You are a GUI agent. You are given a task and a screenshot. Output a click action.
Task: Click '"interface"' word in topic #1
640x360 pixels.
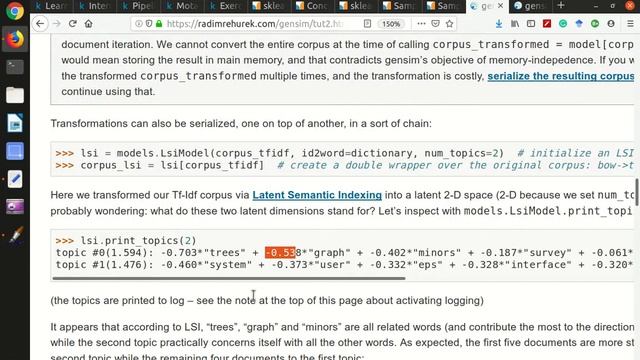tap(538, 264)
